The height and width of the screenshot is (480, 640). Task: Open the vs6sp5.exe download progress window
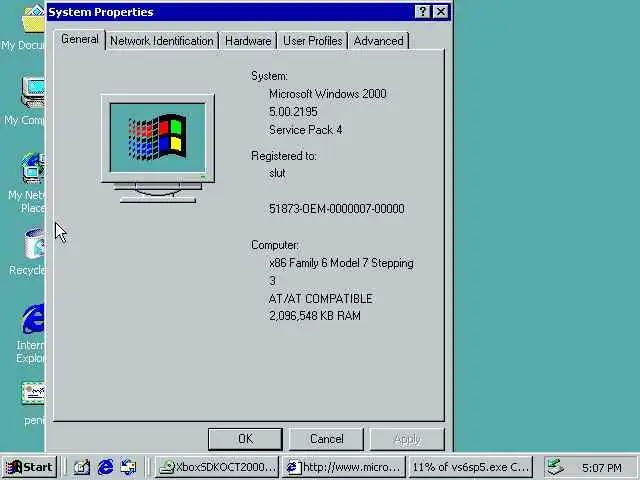point(470,467)
